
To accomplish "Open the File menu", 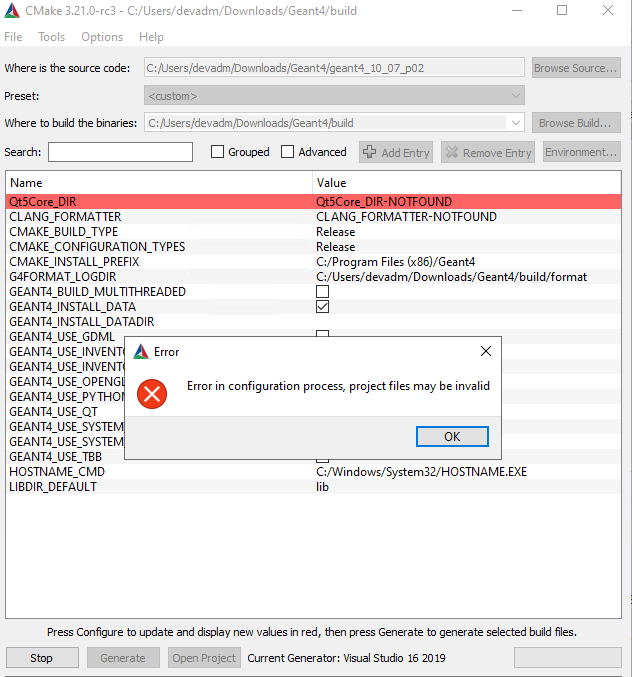I will [x=13, y=37].
